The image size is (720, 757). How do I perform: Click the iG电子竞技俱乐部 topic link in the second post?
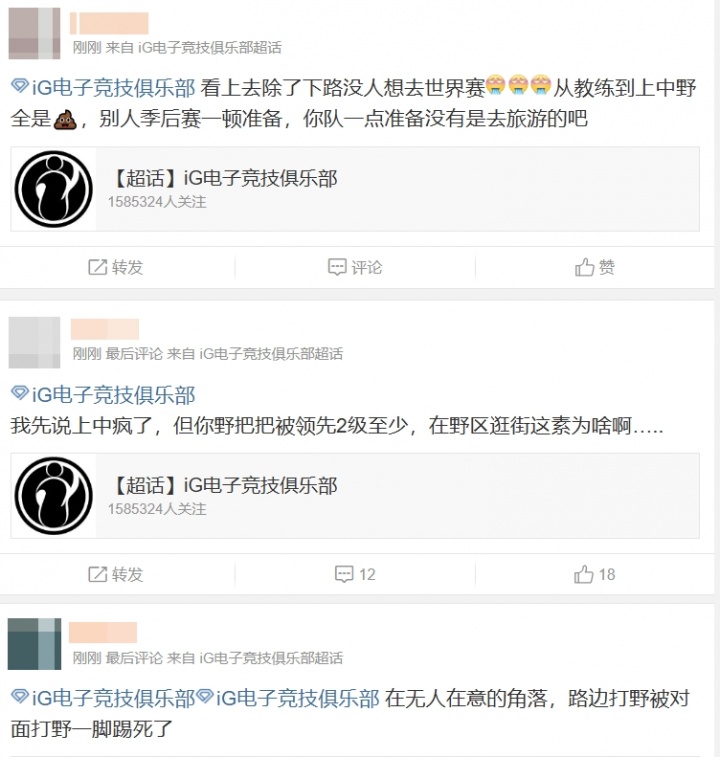click(113, 394)
